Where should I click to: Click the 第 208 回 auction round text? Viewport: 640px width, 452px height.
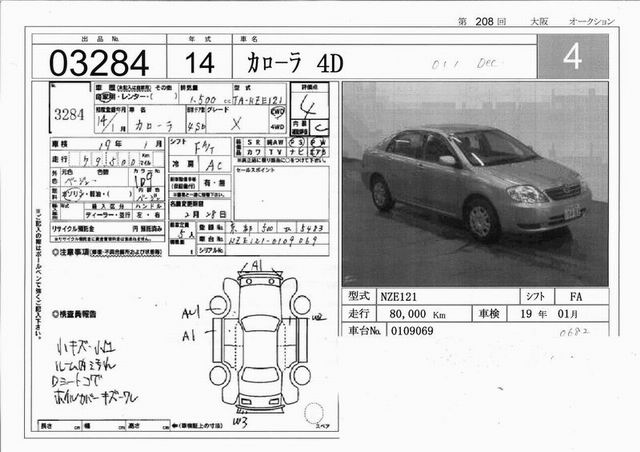point(482,22)
